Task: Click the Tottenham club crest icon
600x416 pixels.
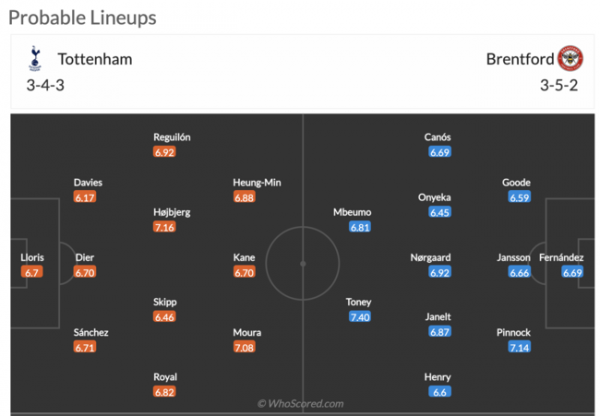Action: 35,58
